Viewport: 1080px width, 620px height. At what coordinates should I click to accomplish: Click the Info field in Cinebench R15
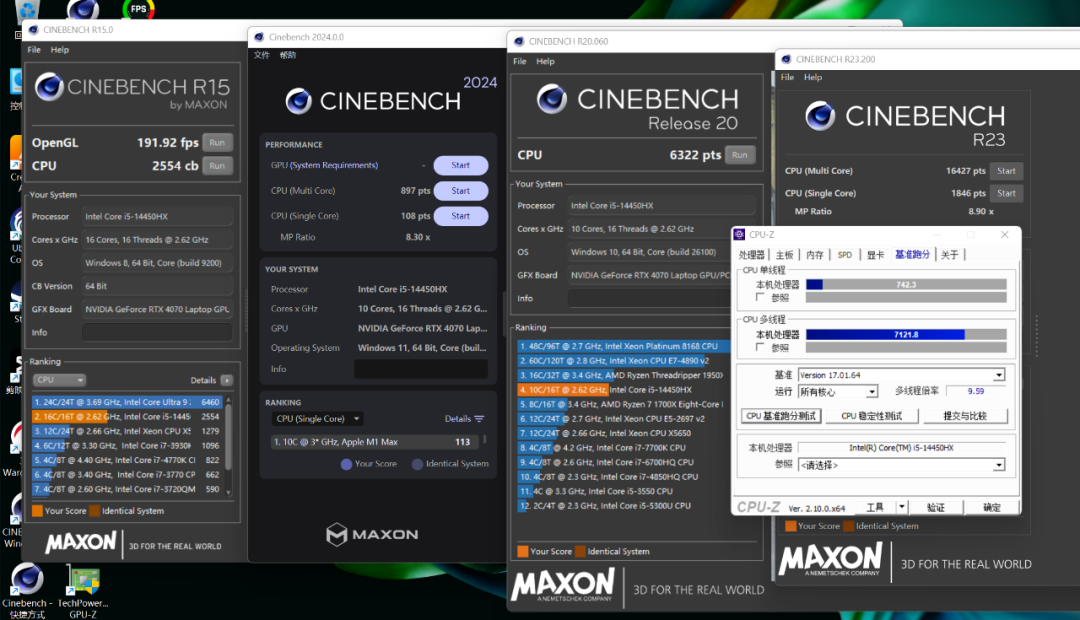[x=157, y=333]
